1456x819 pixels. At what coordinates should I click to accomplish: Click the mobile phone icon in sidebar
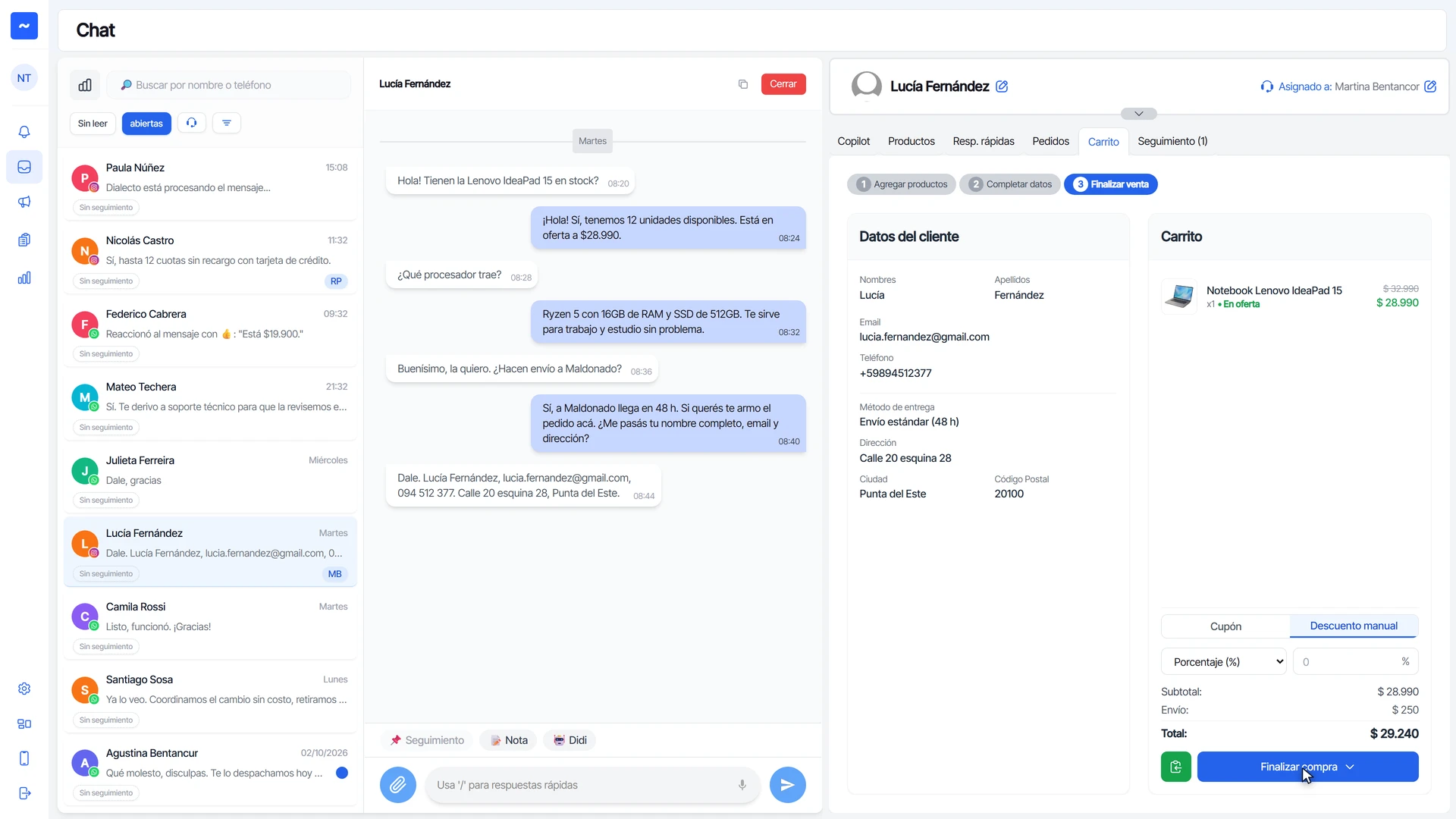(24, 758)
